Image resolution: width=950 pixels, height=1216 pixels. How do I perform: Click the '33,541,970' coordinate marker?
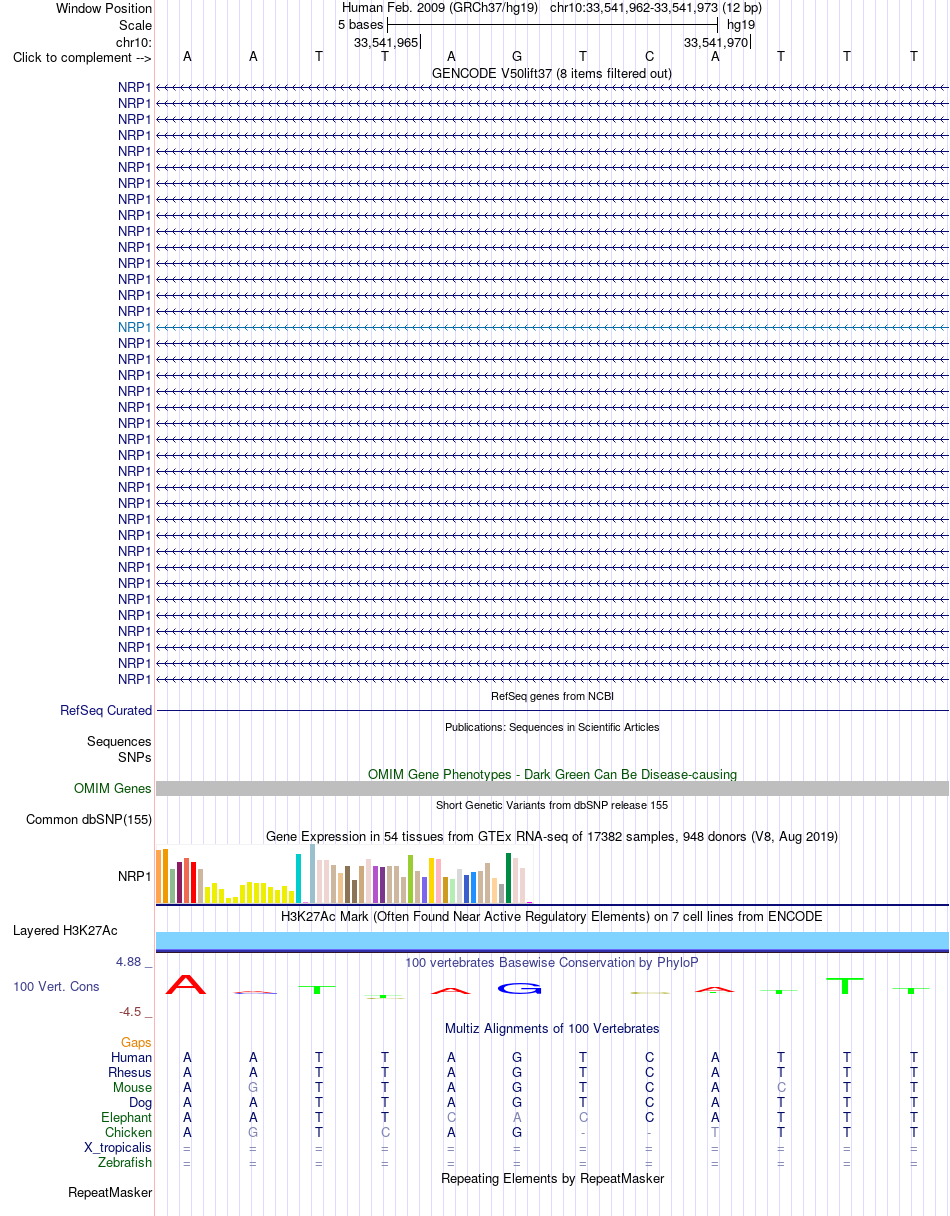point(716,42)
